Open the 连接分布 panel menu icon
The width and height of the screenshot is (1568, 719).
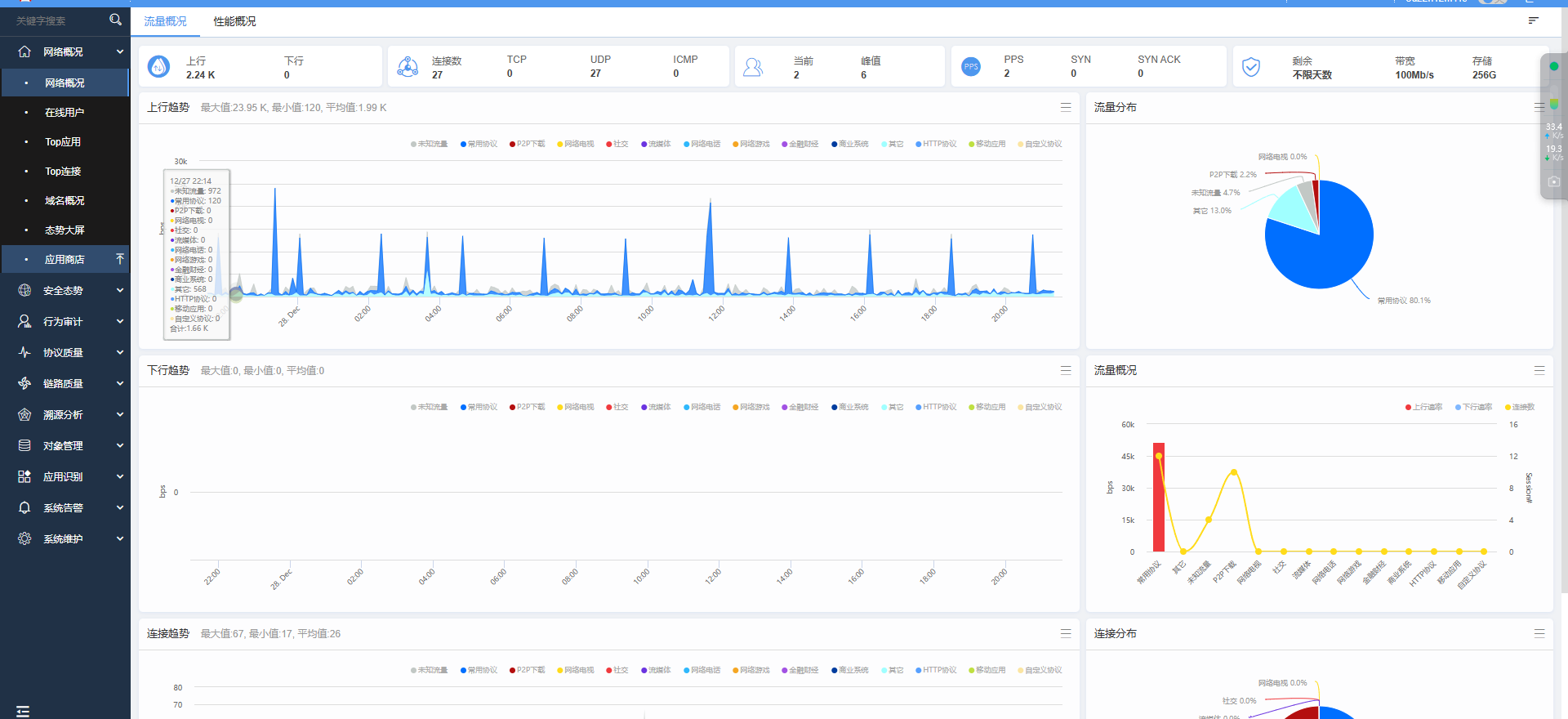pyautogui.click(x=1539, y=633)
